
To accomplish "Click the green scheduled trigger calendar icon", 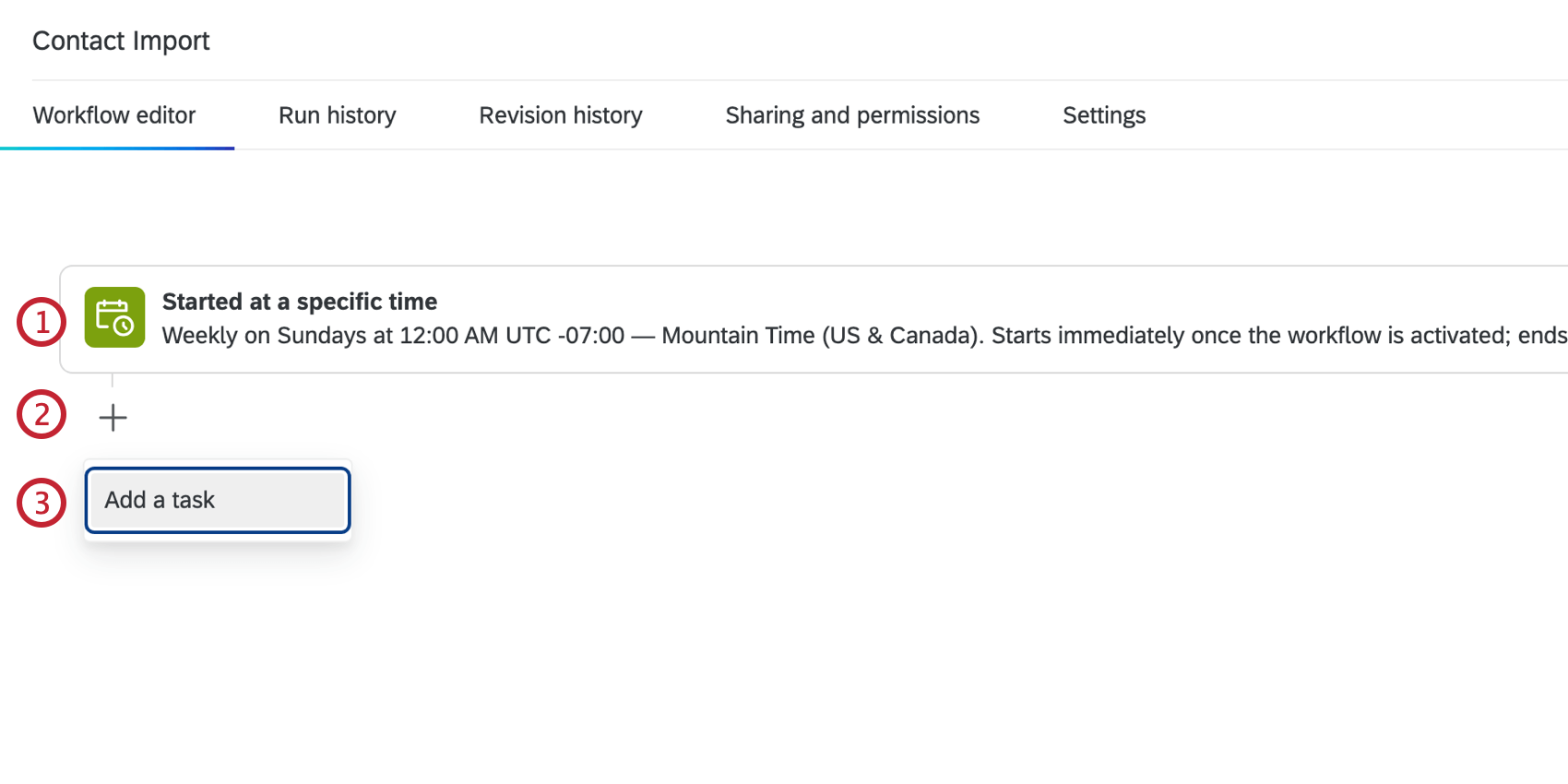I will click(x=114, y=317).
